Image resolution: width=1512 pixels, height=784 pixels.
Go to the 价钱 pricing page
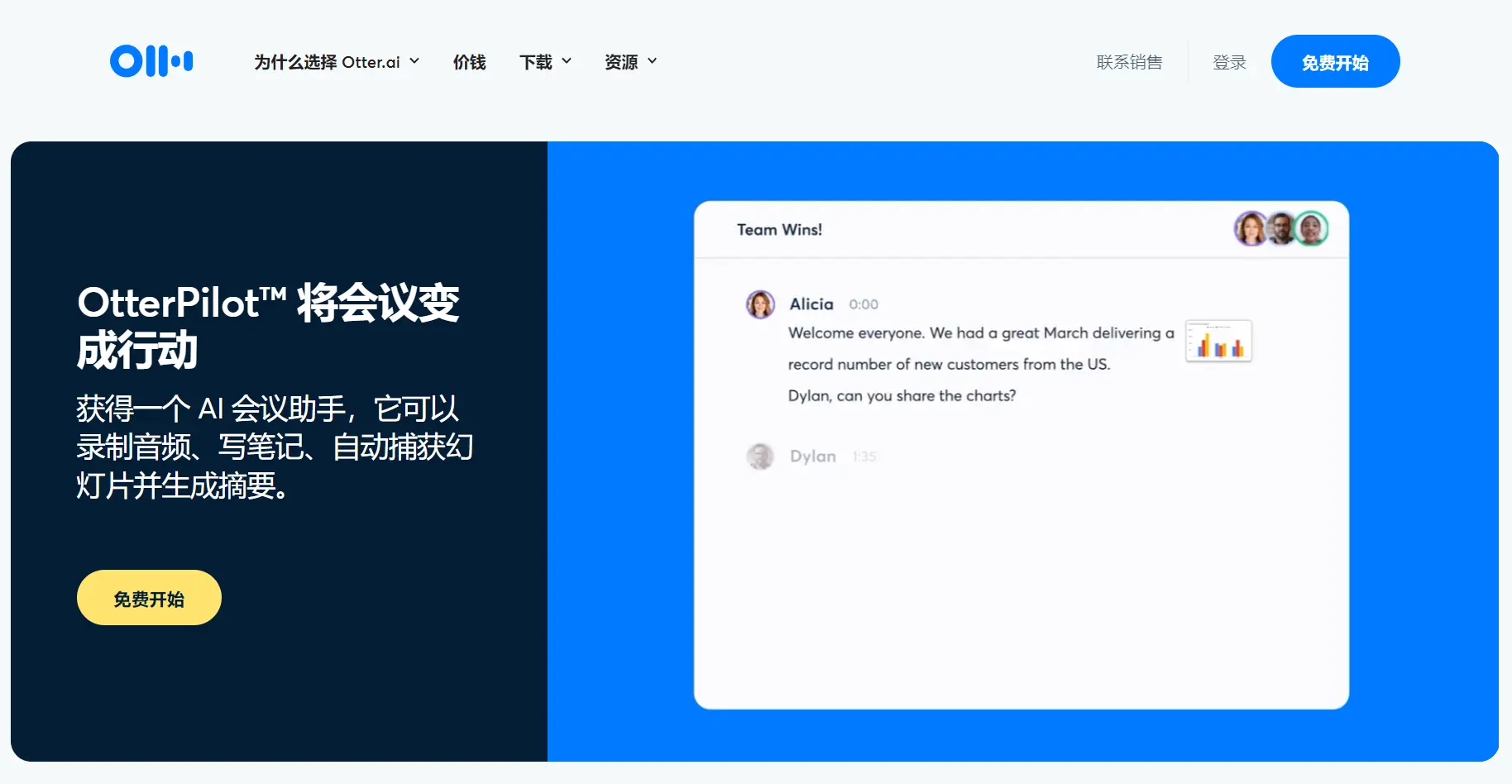(469, 62)
